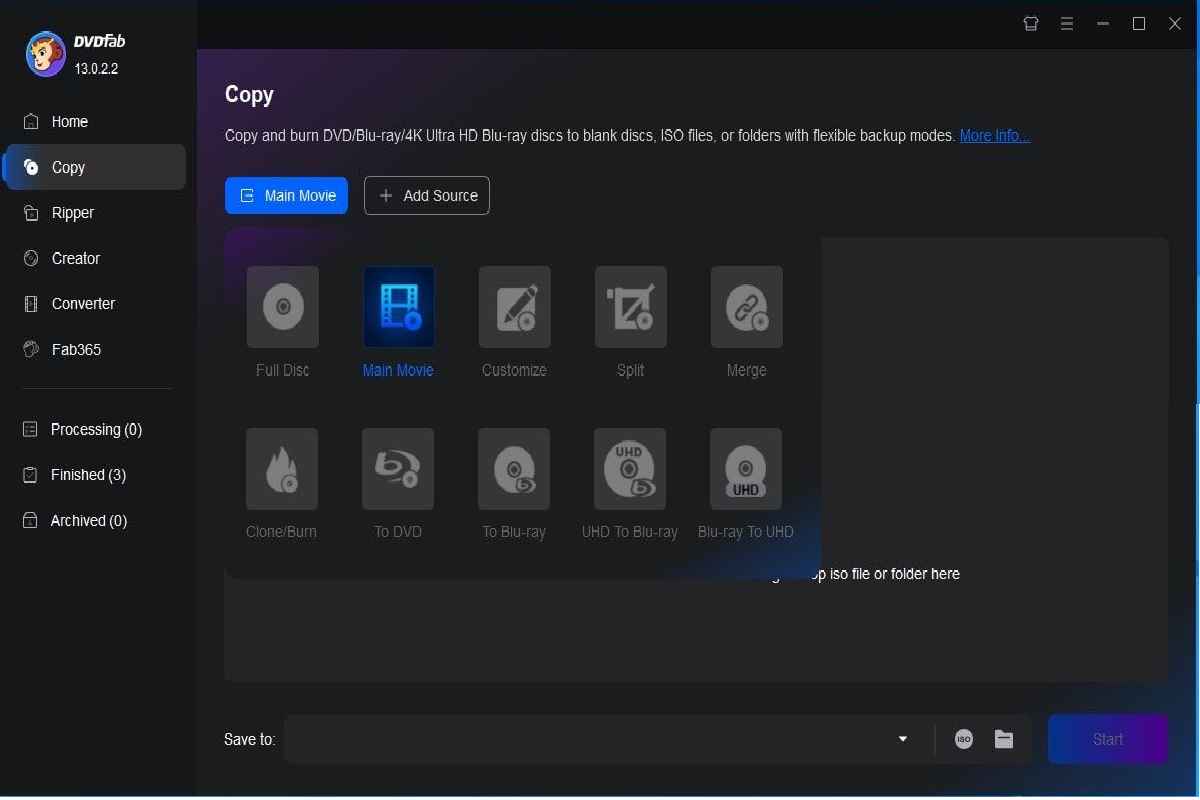Click the DVDFab monkey logo

(x=45, y=54)
